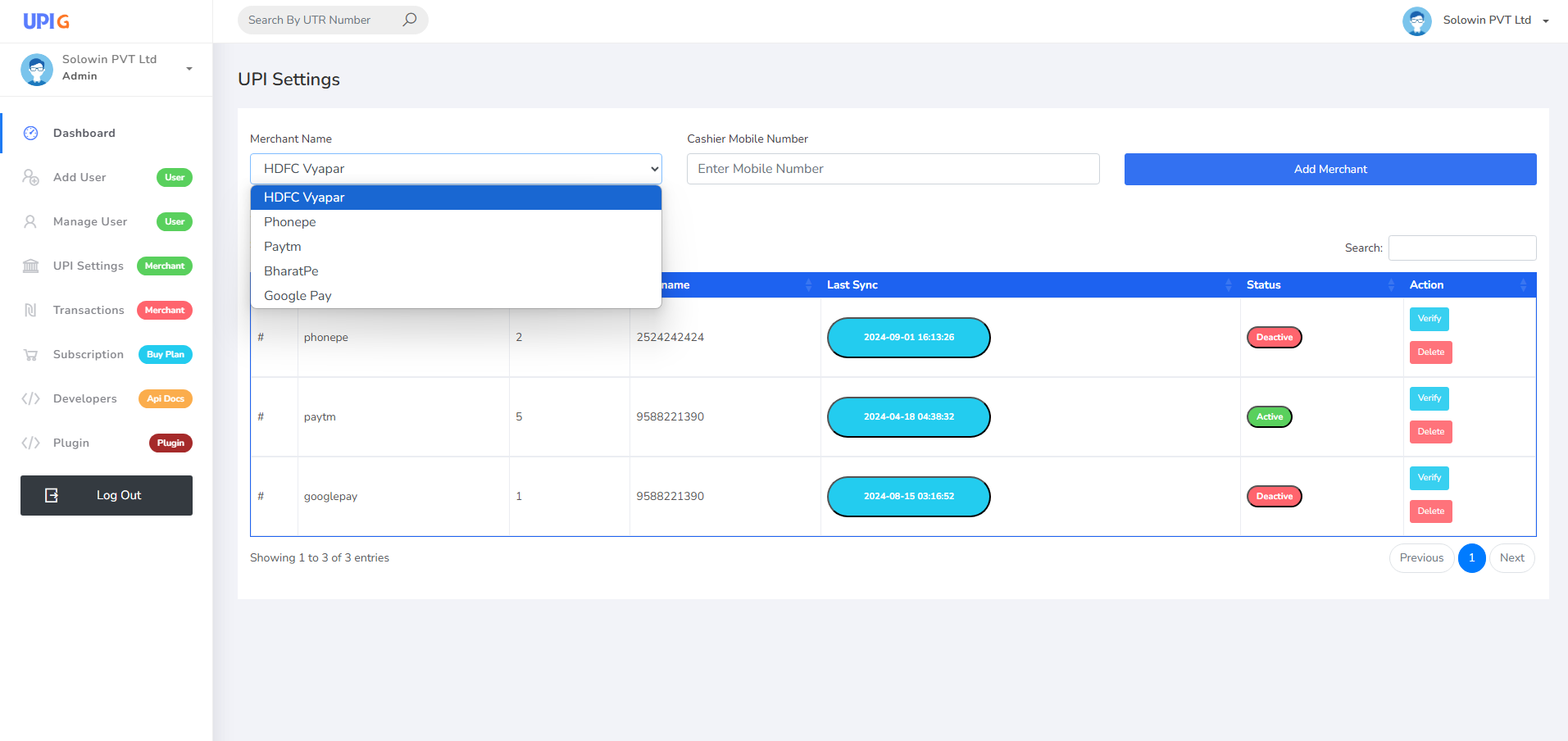The width and height of the screenshot is (1568, 741).
Task: Click the Add User person icon
Action: (x=31, y=177)
